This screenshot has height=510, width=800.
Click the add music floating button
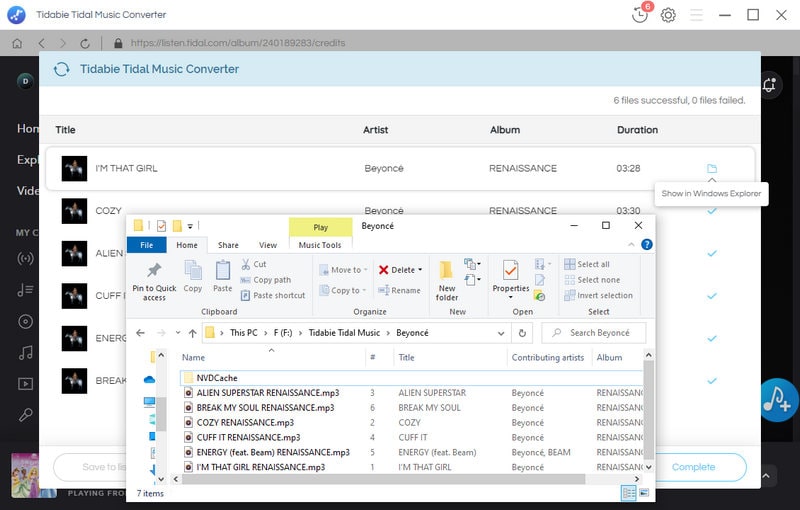778,400
